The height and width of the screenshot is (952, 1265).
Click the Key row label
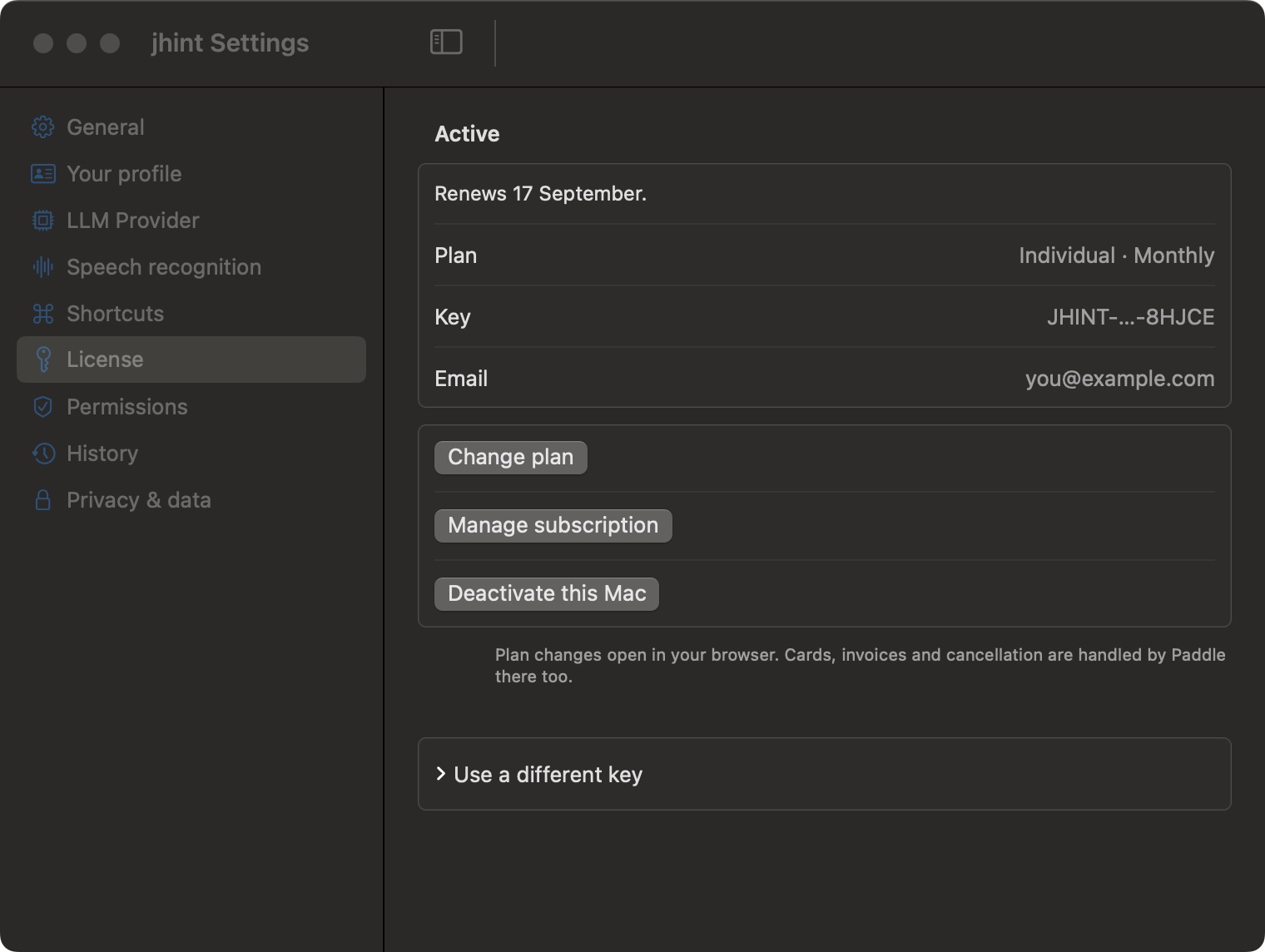pos(453,317)
